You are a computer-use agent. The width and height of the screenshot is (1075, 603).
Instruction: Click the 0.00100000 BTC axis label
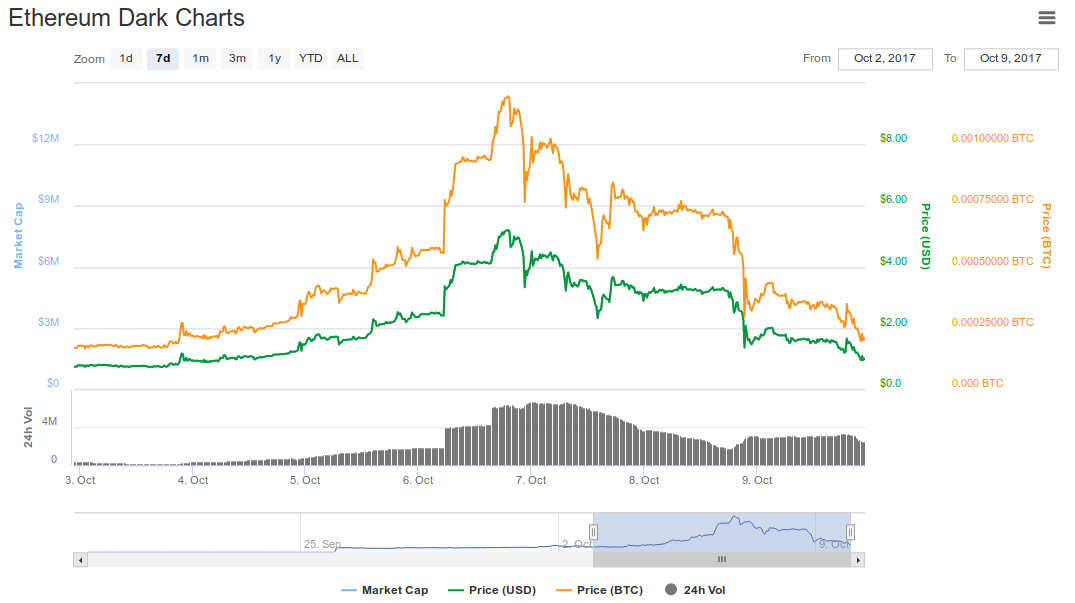[992, 138]
